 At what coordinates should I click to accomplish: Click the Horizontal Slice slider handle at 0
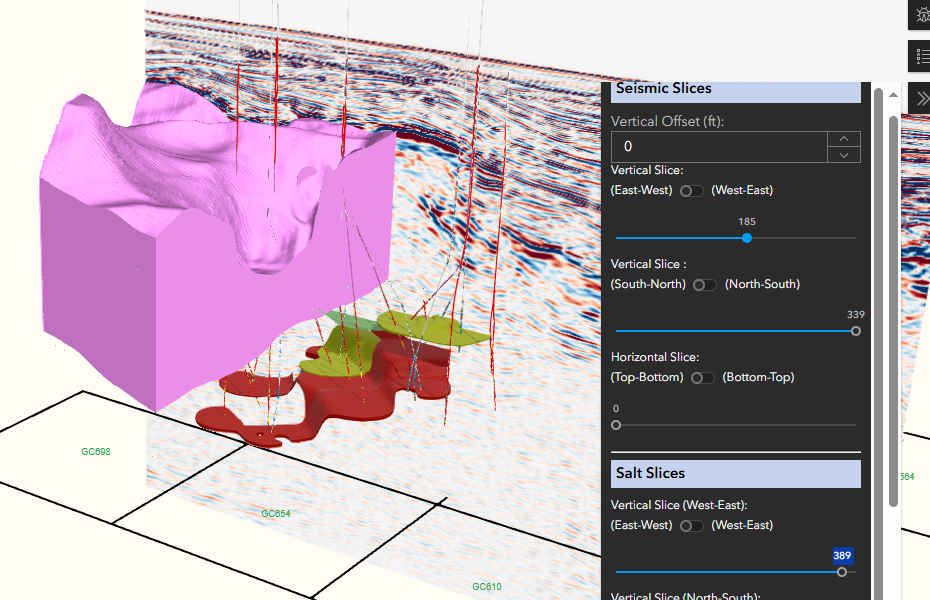615,424
